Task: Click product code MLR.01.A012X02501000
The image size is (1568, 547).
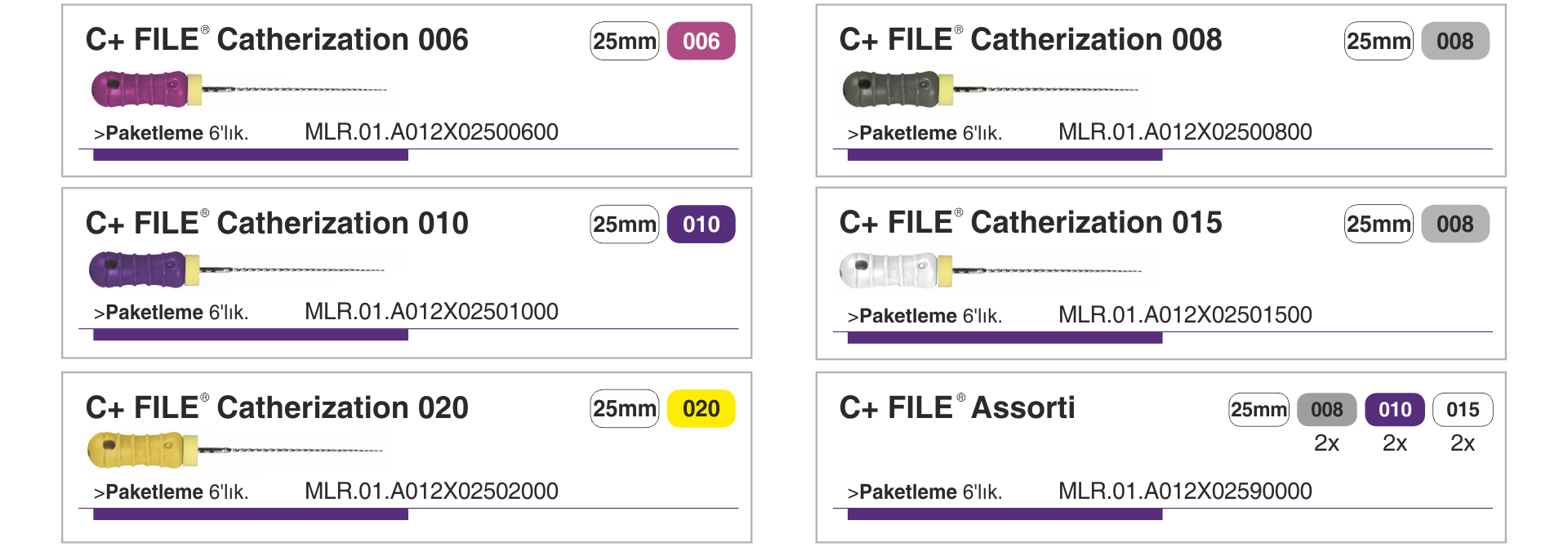Action: coord(431,312)
